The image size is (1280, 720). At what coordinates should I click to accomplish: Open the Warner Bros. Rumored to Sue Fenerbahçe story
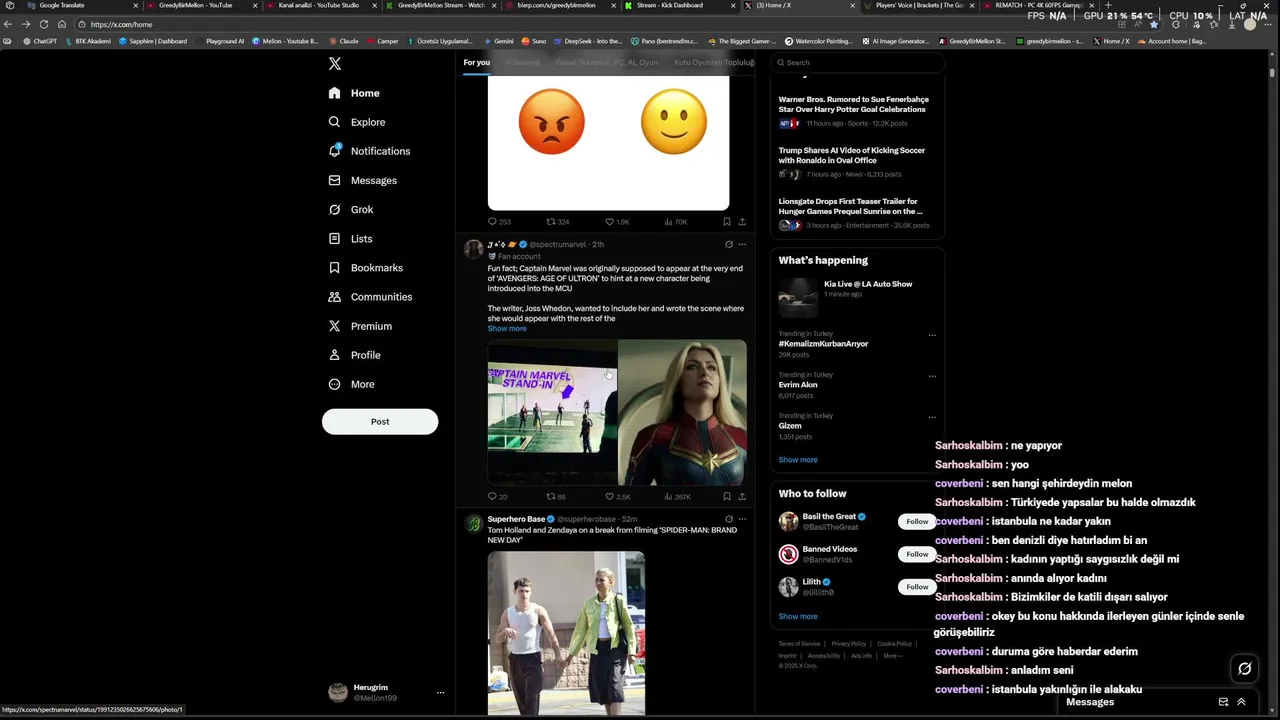click(857, 111)
